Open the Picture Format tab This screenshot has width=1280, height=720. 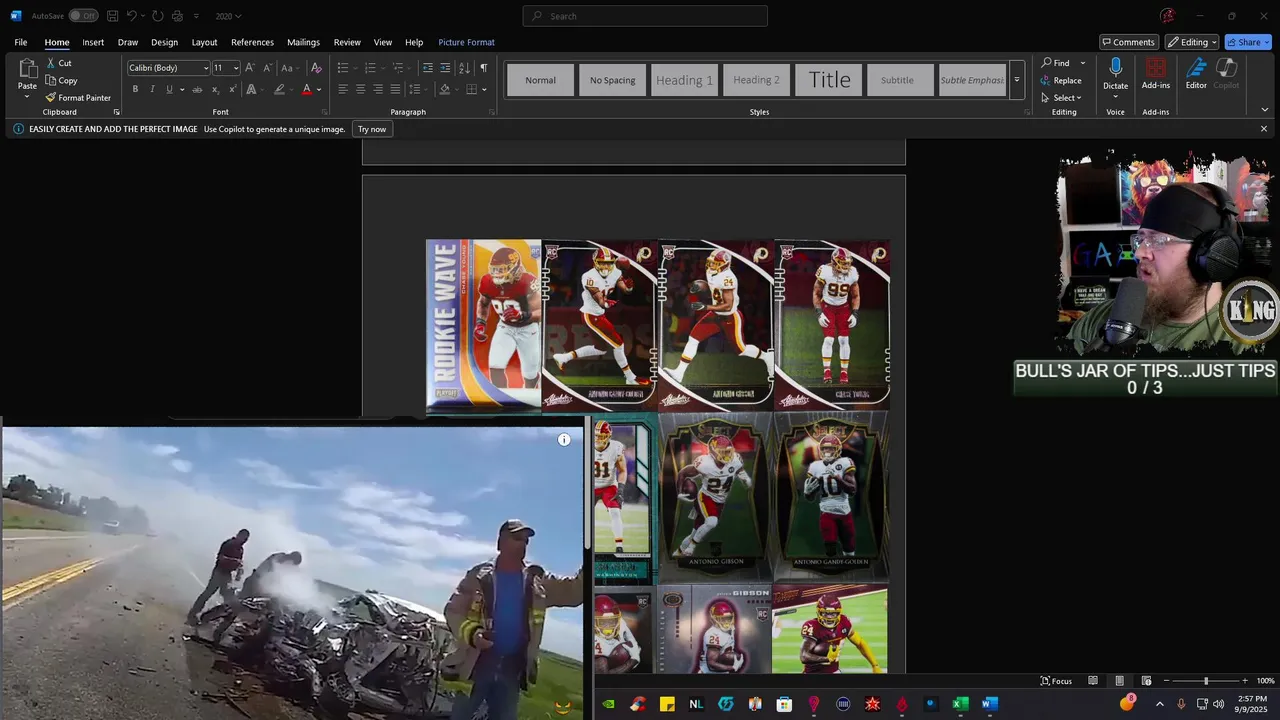coord(466,42)
